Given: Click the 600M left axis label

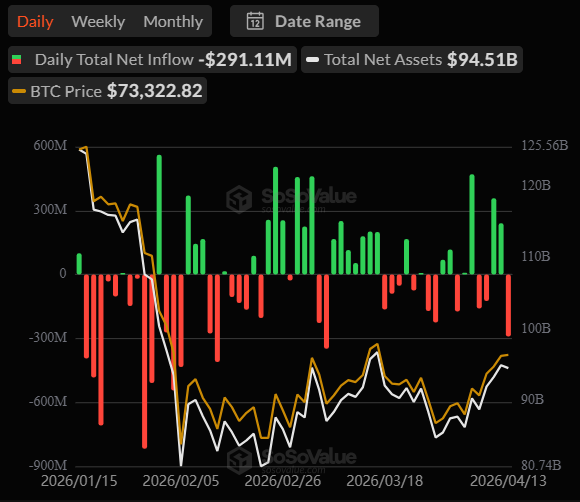Looking at the screenshot, I should coord(50,145).
